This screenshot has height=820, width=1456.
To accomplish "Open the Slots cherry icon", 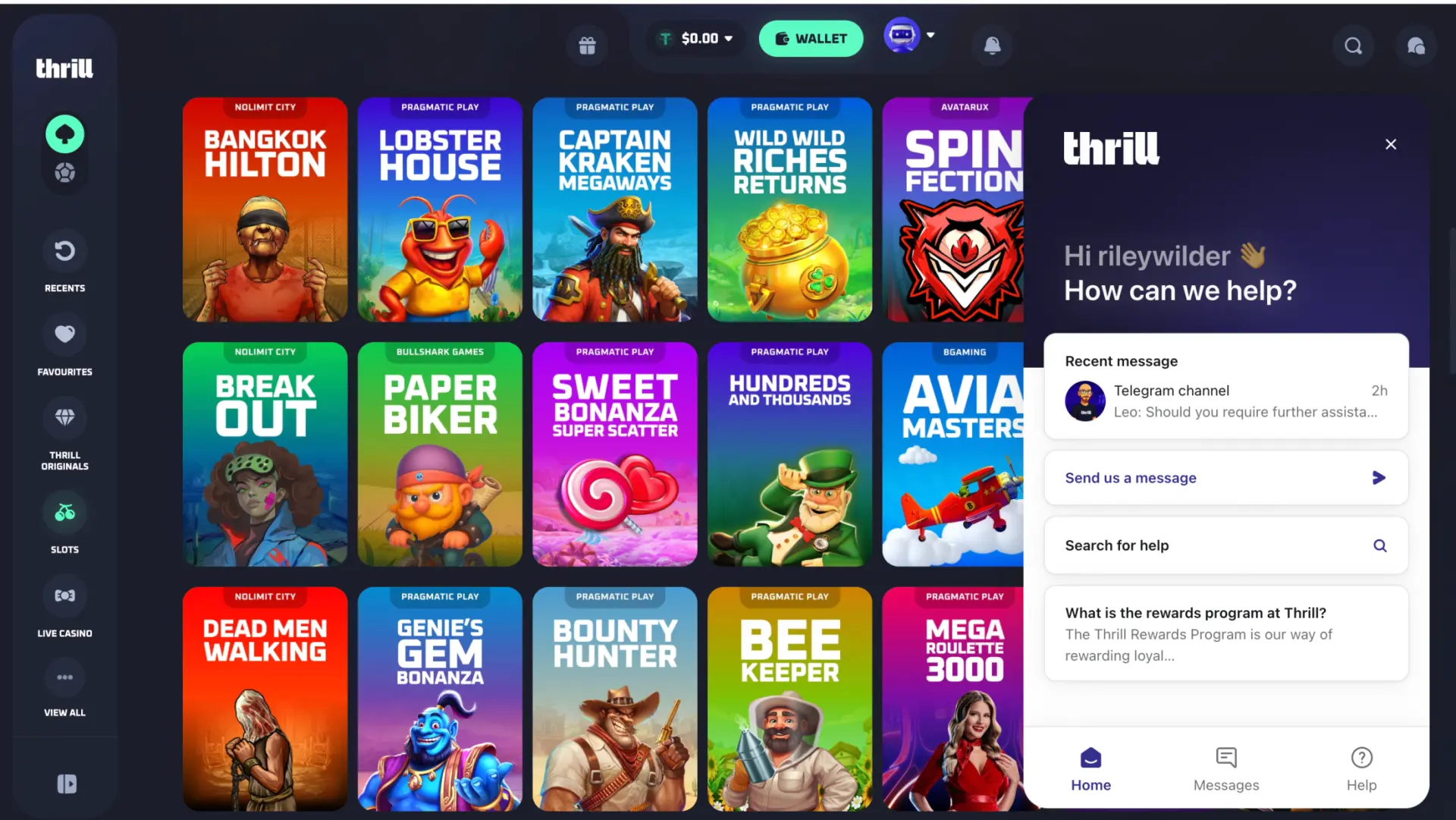I will coord(65,523).
